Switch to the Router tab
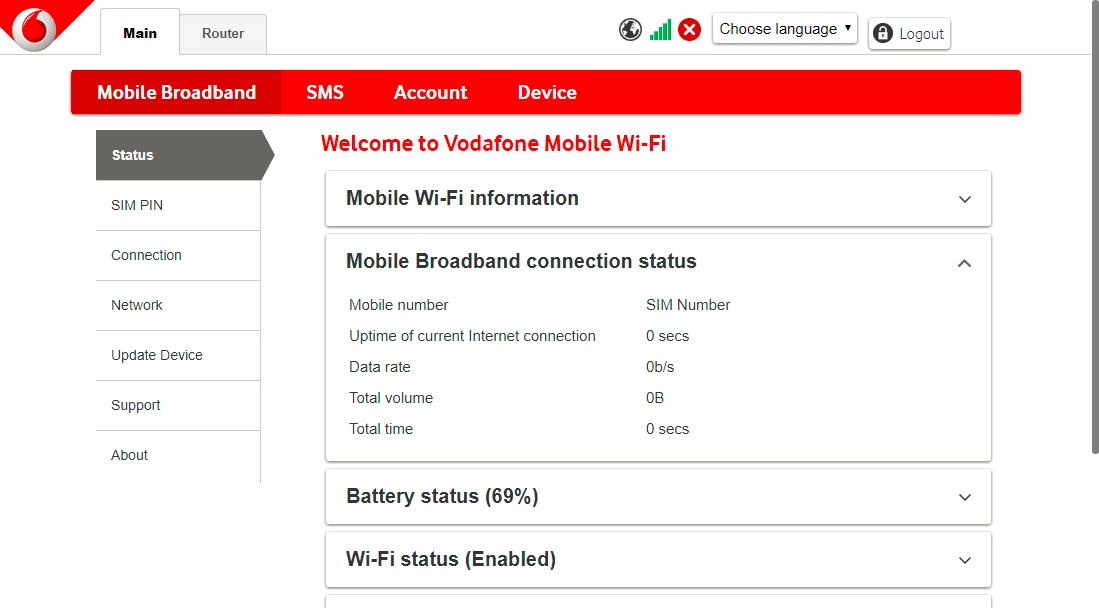The height and width of the screenshot is (608, 1099). tap(222, 33)
